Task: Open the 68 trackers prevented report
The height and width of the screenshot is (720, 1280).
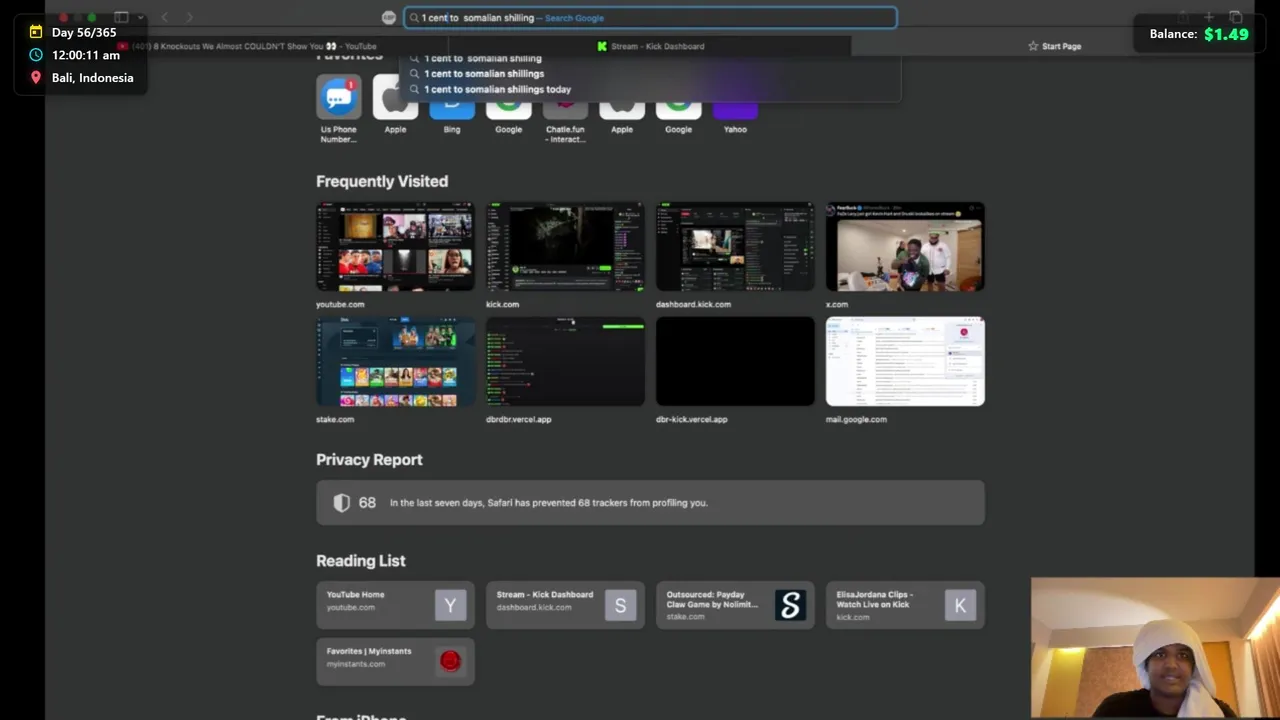Action: click(650, 503)
